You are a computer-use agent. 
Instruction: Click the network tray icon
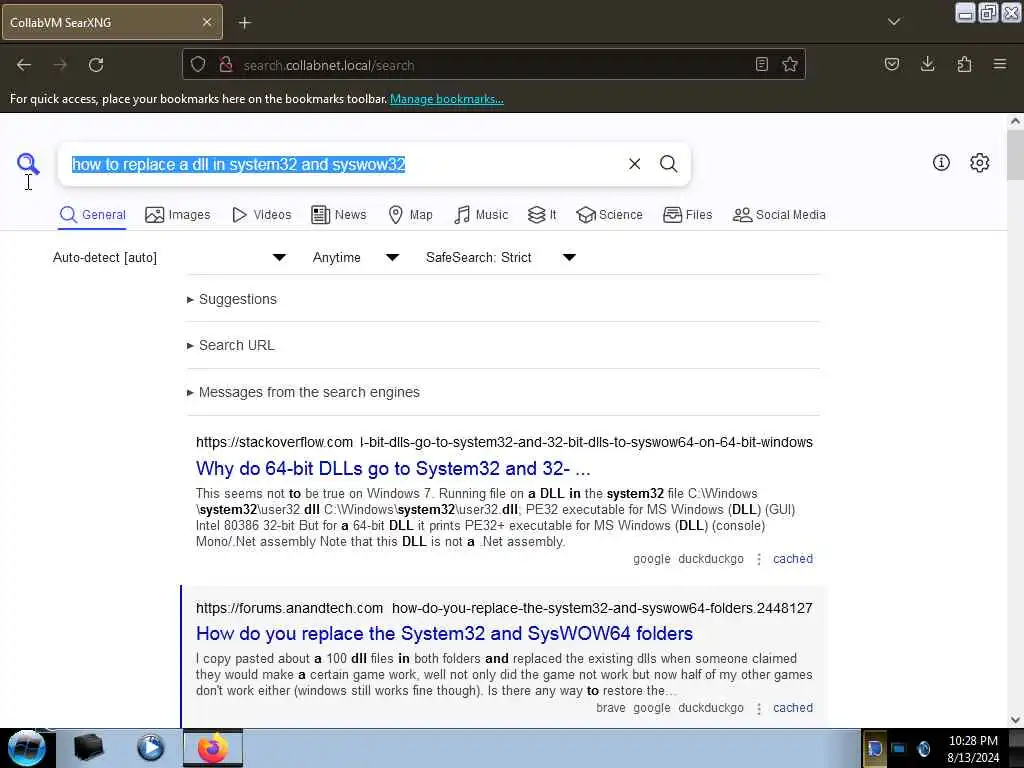[x=899, y=748]
